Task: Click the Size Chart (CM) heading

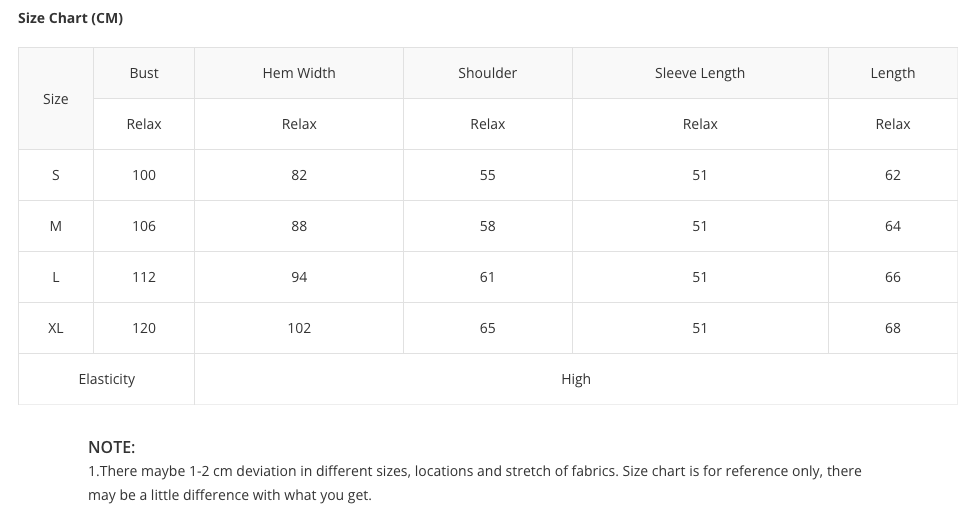Action: click(x=70, y=18)
